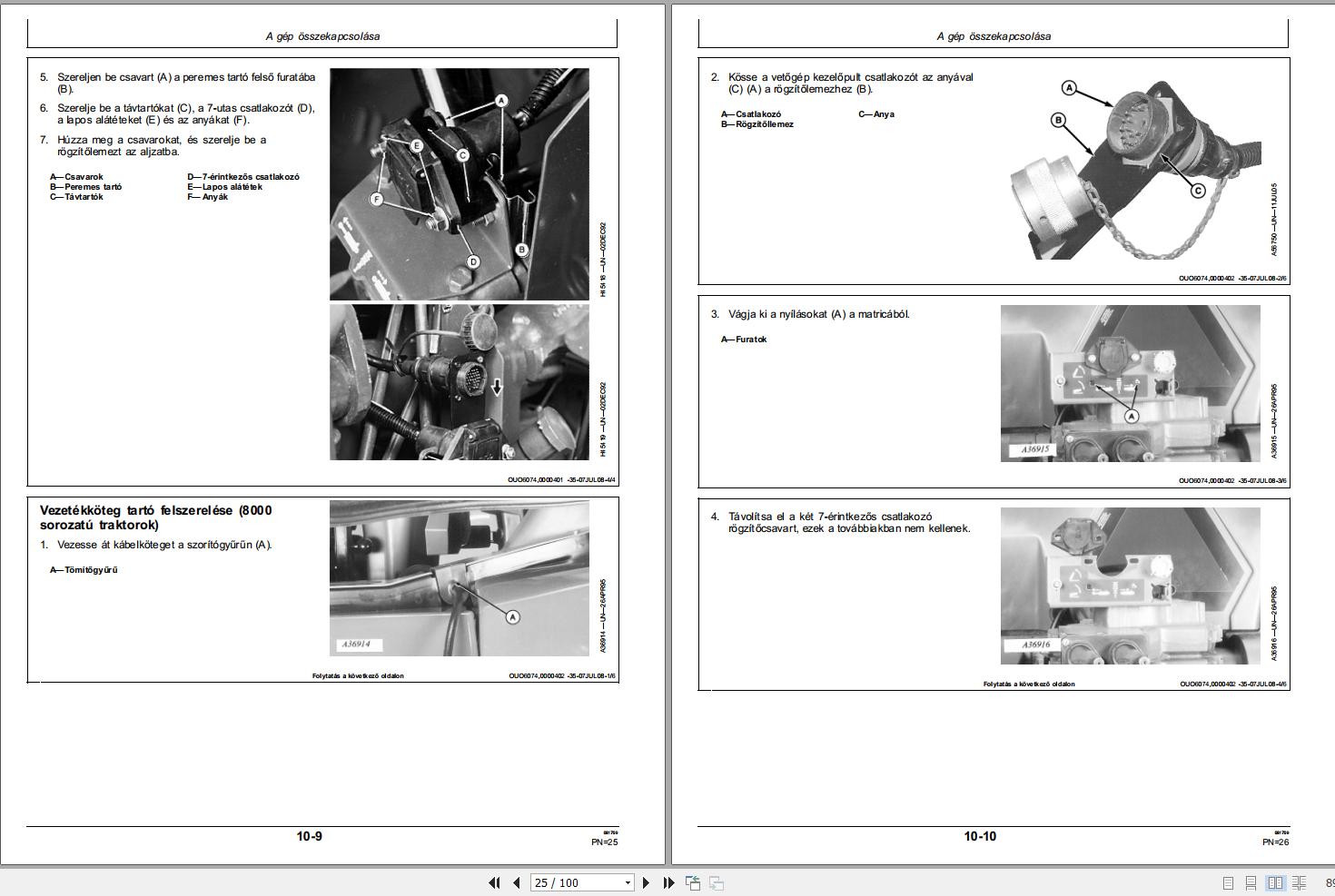
Task: Go to the previous page
Action: coord(517,882)
